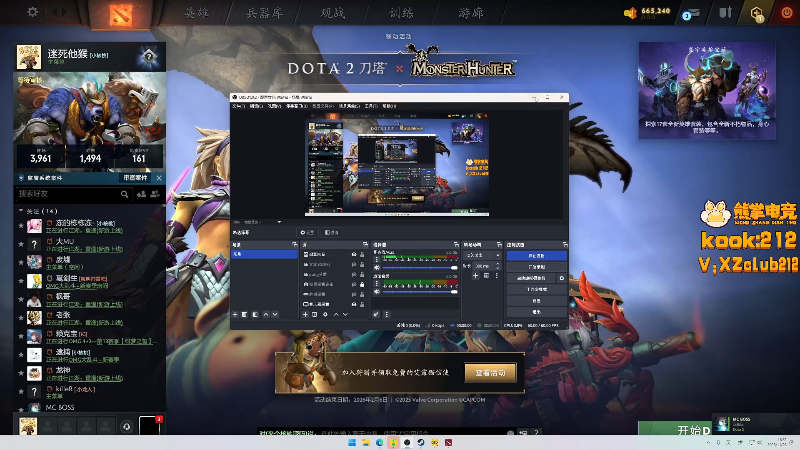
Task: Open source properties gear in sources toolbar
Action: [x=325, y=315]
